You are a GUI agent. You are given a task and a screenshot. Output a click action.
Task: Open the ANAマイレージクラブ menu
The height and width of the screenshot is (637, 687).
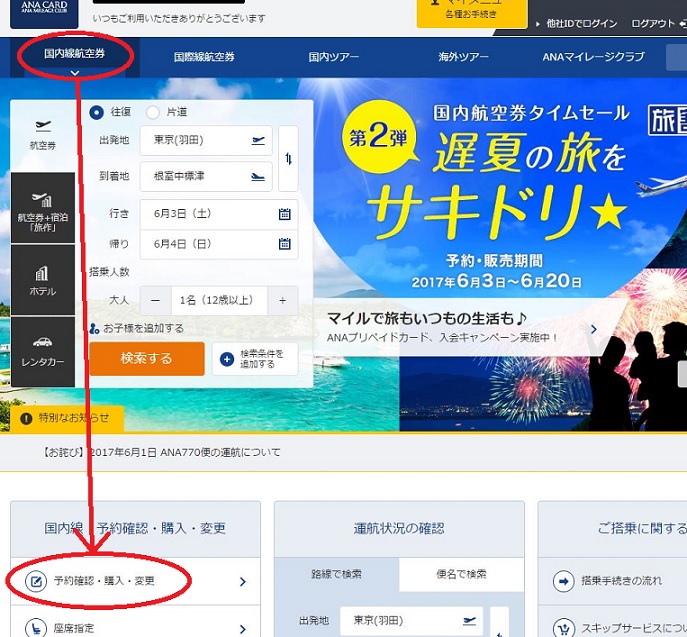593,57
